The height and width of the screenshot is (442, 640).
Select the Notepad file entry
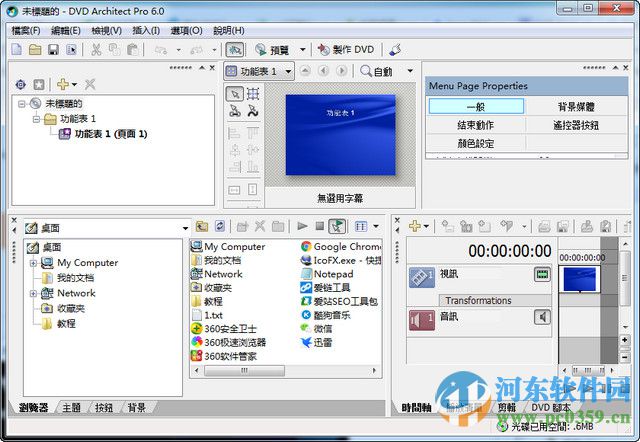327,274
